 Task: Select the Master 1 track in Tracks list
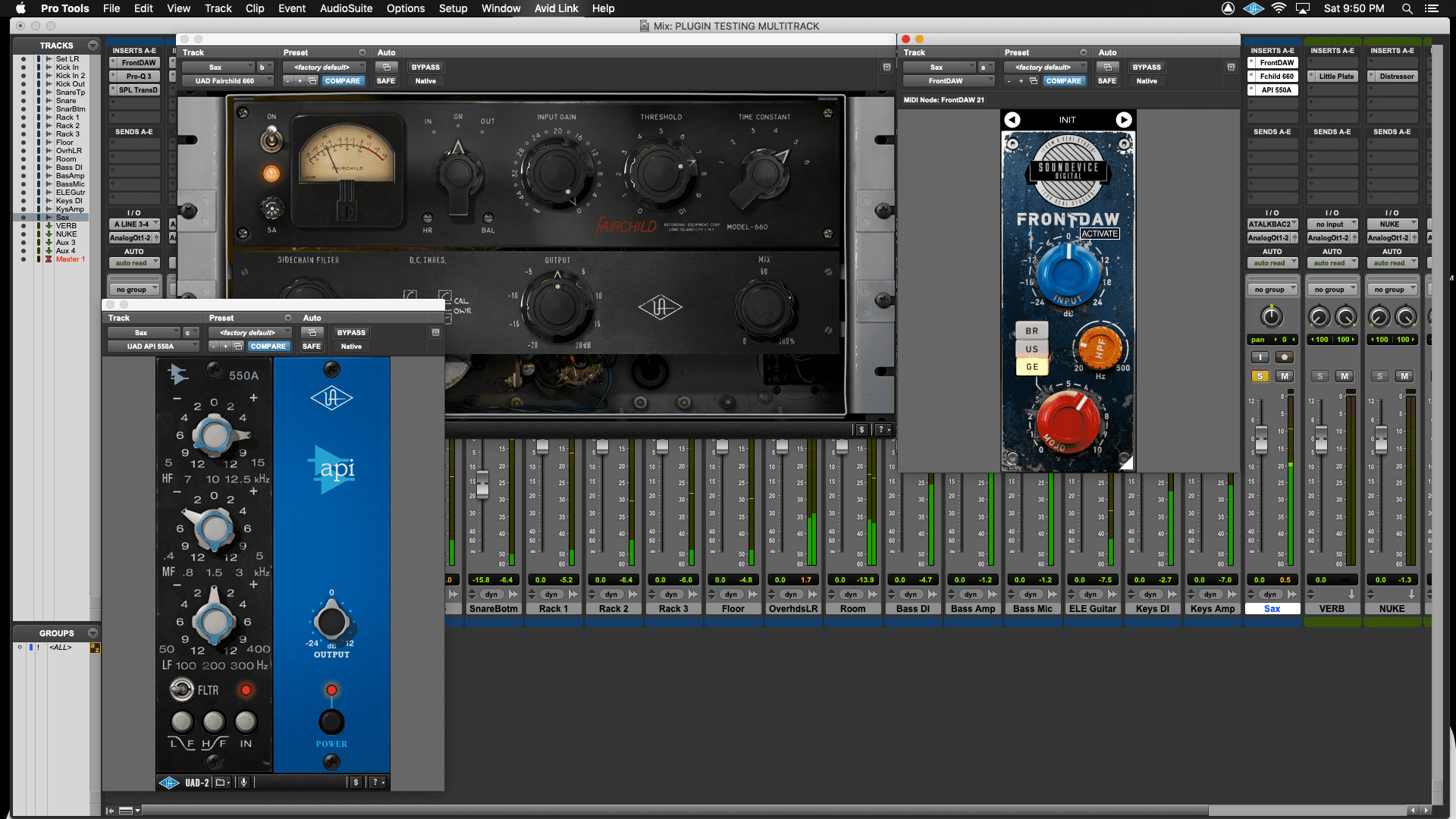[x=71, y=259]
